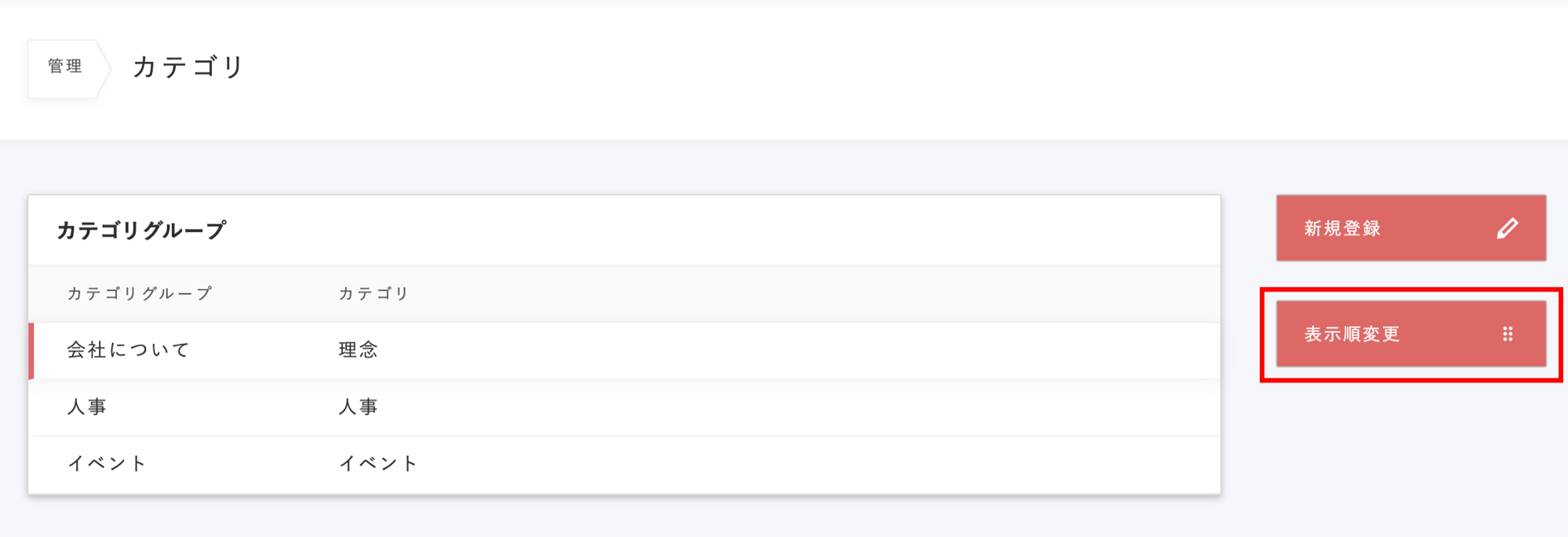Click empty area of the 人事 row
The width and height of the screenshot is (1568, 537).
[784, 407]
